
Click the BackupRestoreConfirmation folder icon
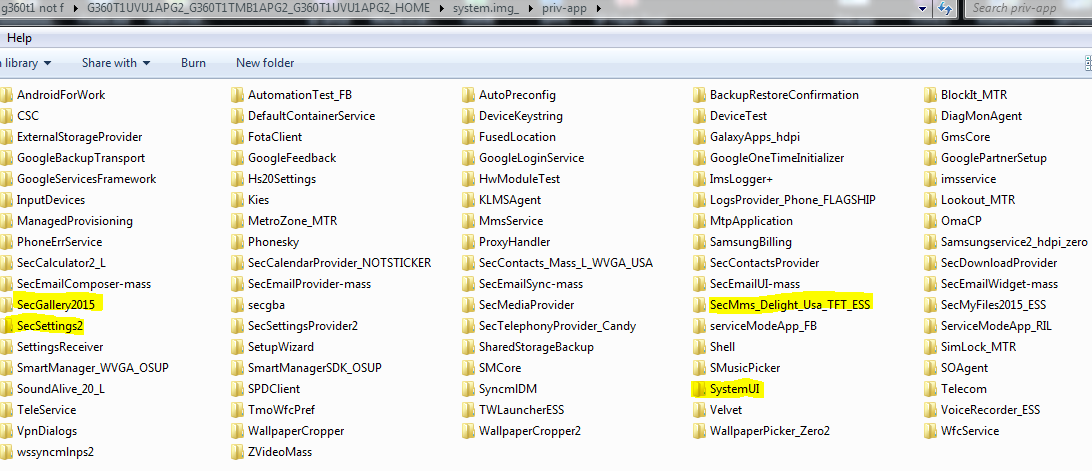pyautogui.click(x=699, y=95)
